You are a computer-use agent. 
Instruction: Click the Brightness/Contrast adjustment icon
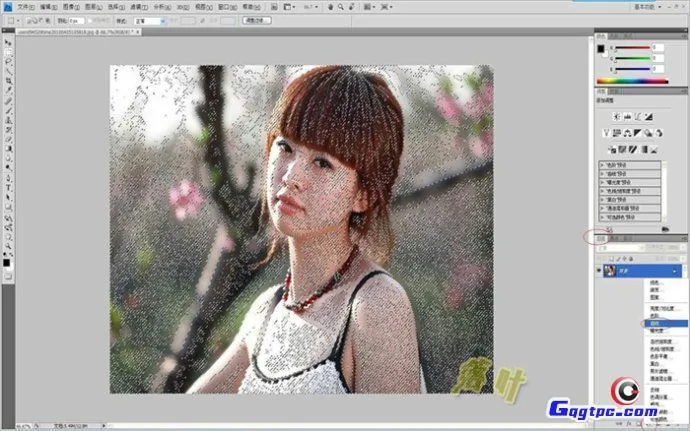point(615,118)
